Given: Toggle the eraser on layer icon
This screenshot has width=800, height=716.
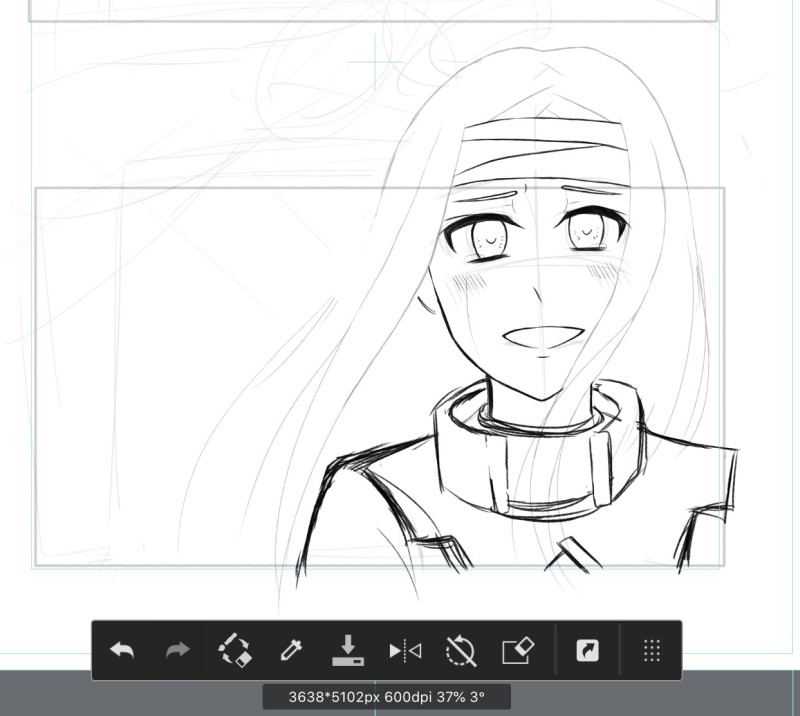Looking at the screenshot, I should coord(518,651).
